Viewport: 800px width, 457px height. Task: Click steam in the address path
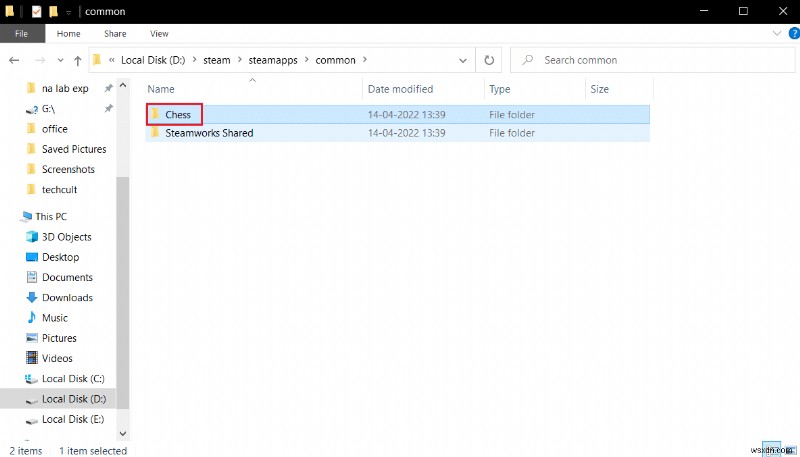217,60
